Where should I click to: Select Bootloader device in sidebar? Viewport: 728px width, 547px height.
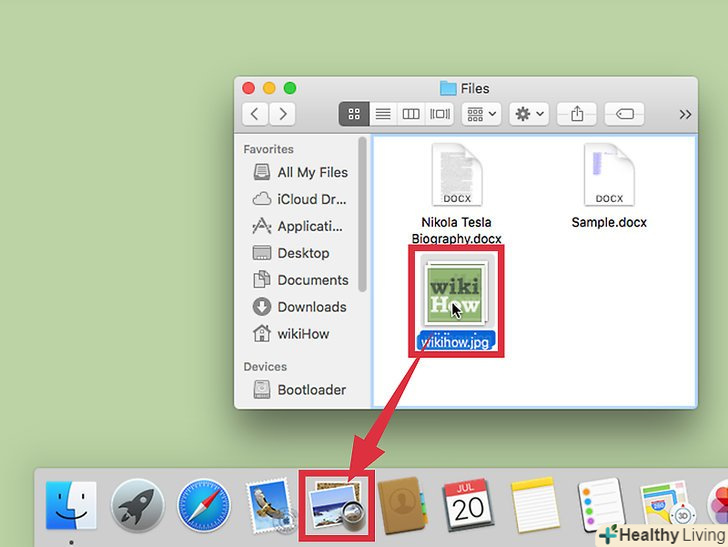pyautogui.click(x=299, y=390)
